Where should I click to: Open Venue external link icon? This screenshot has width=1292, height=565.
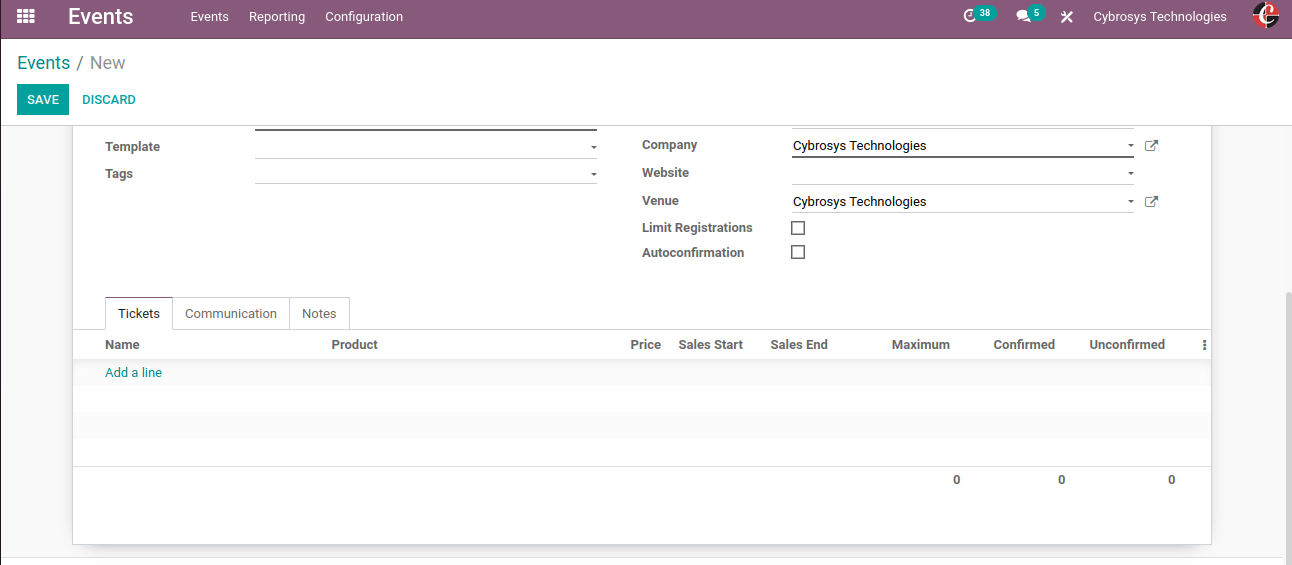pyautogui.click(x=1151, y=202)
